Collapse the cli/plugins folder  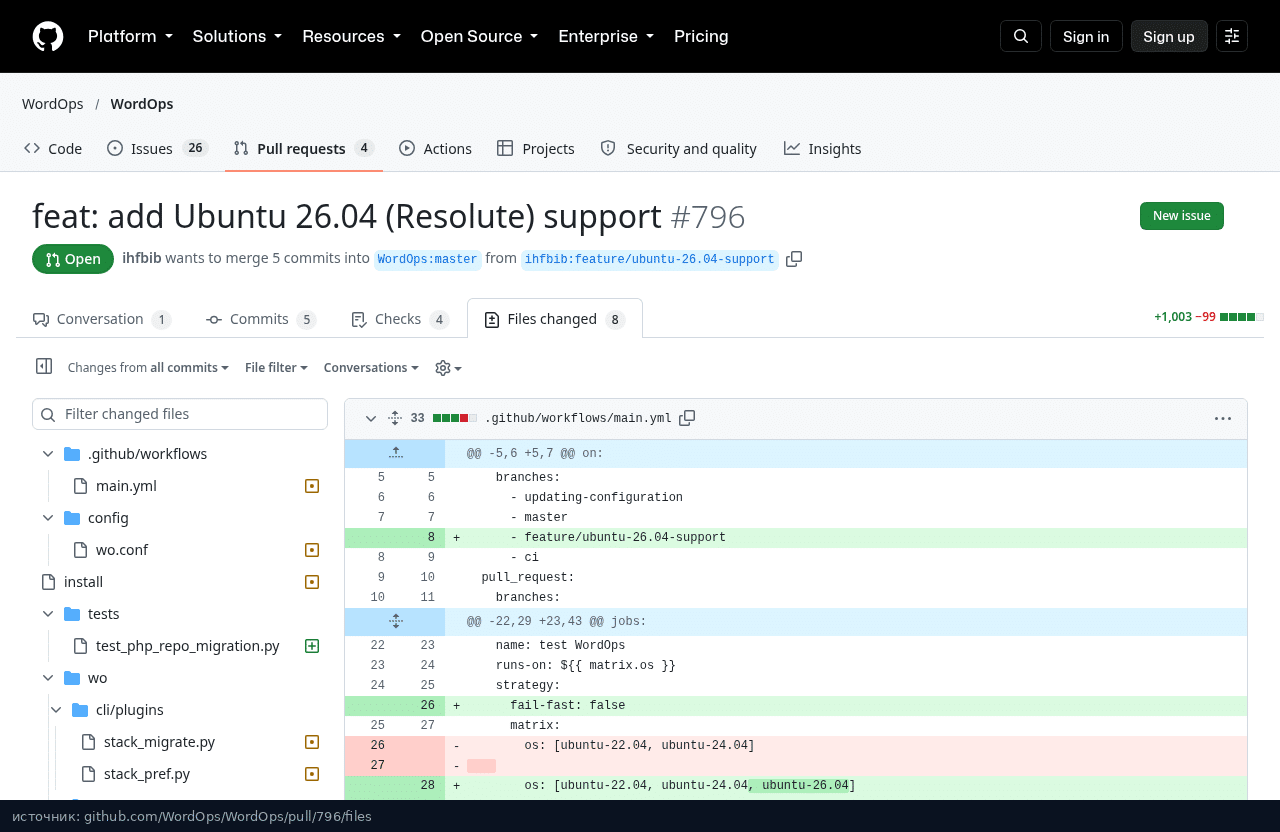56,710
